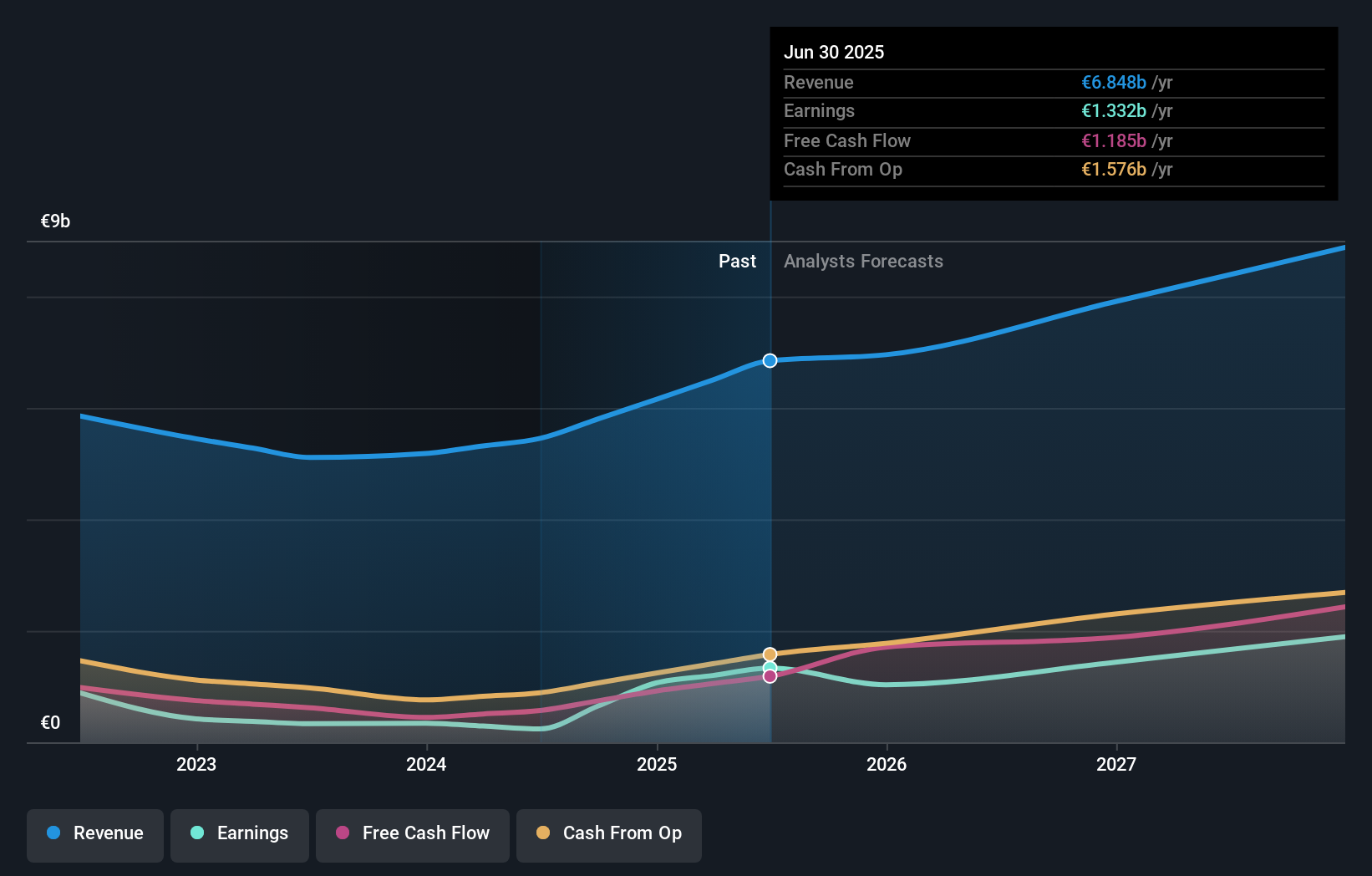Select the Revenue data point on the divider
This screenshot has height=876, width=1372.
tap(770, 361)
